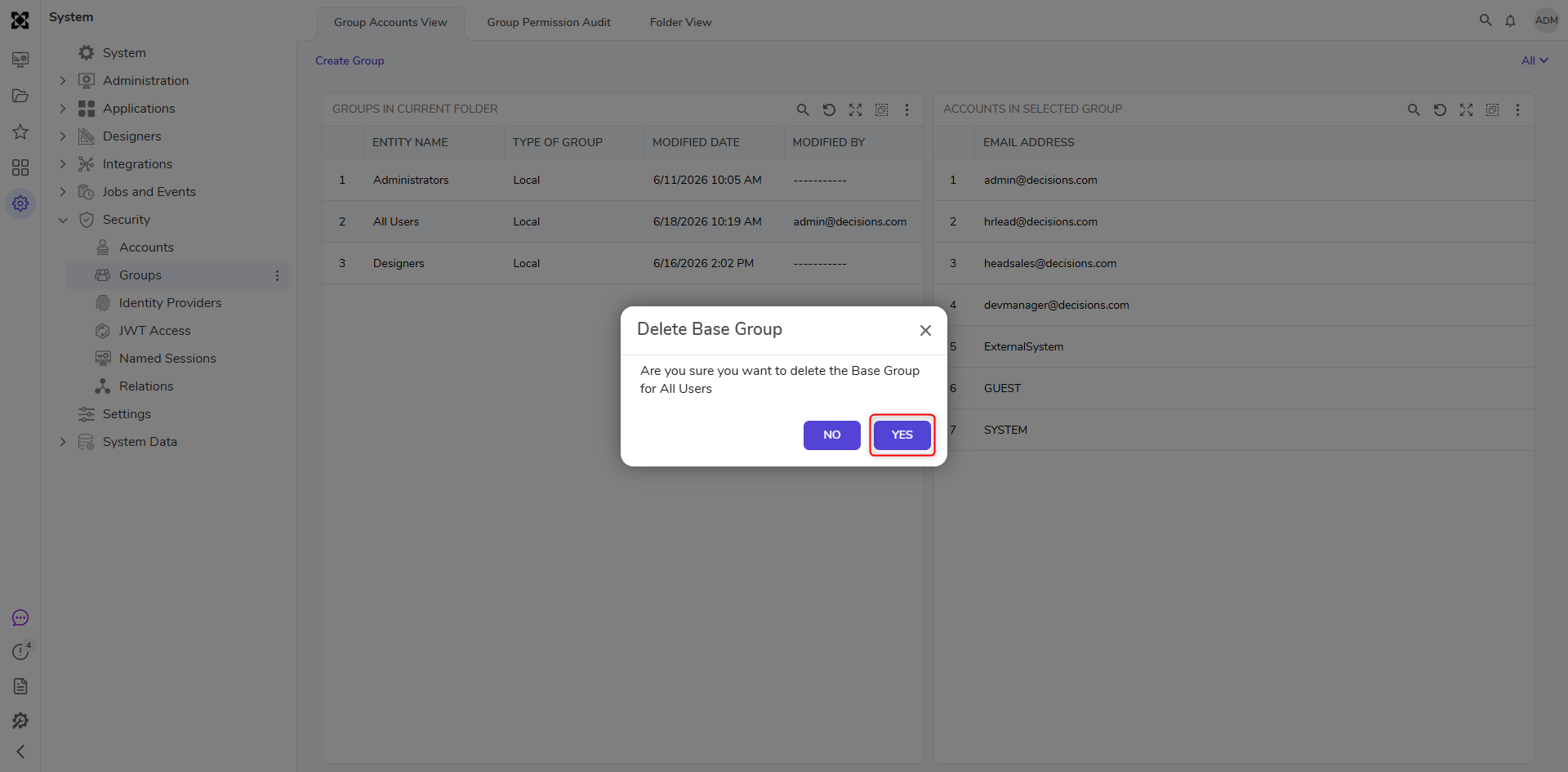Viewport: 1568px width, 772px height.
Task: Confirm deletion with the YES button
Action: point(902,435)
